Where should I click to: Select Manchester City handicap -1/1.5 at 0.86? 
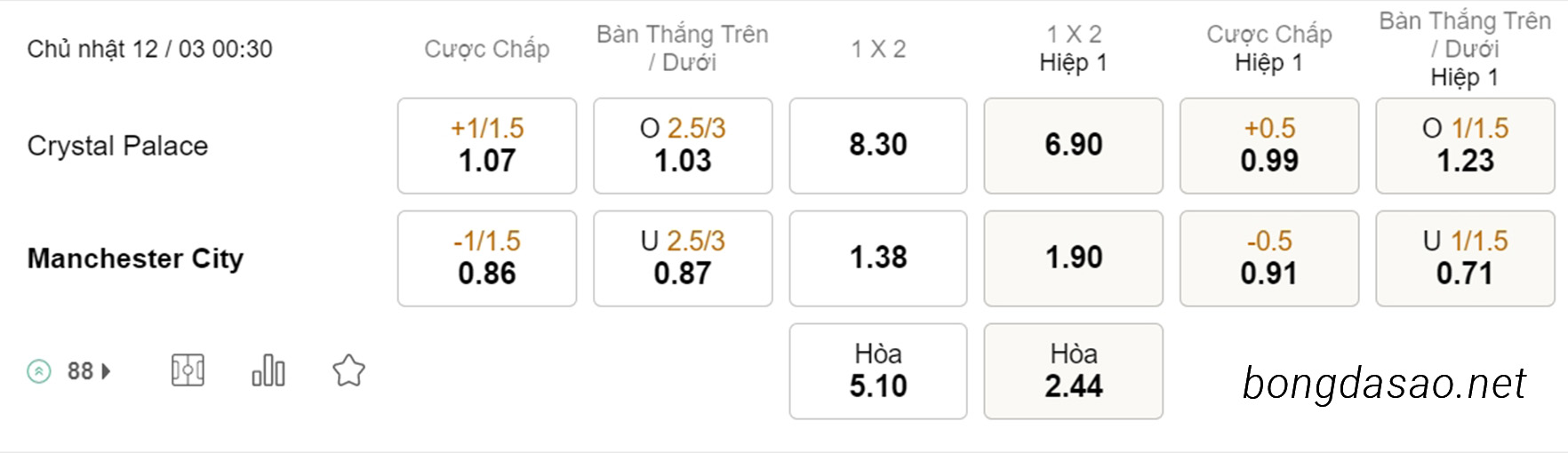pyautogui.click(x=487, y=258)
